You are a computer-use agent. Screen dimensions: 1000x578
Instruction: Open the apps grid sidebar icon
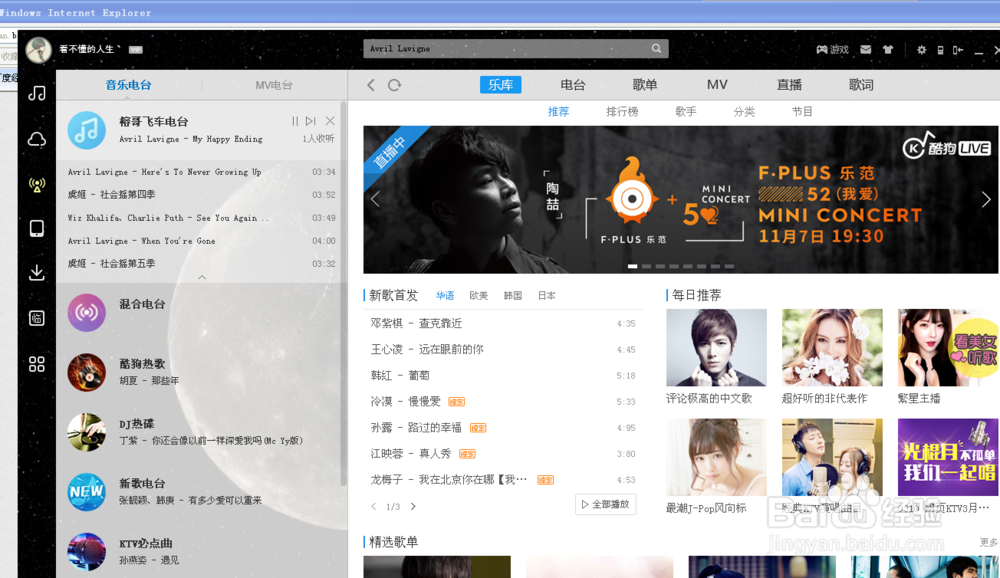(37, 364)
